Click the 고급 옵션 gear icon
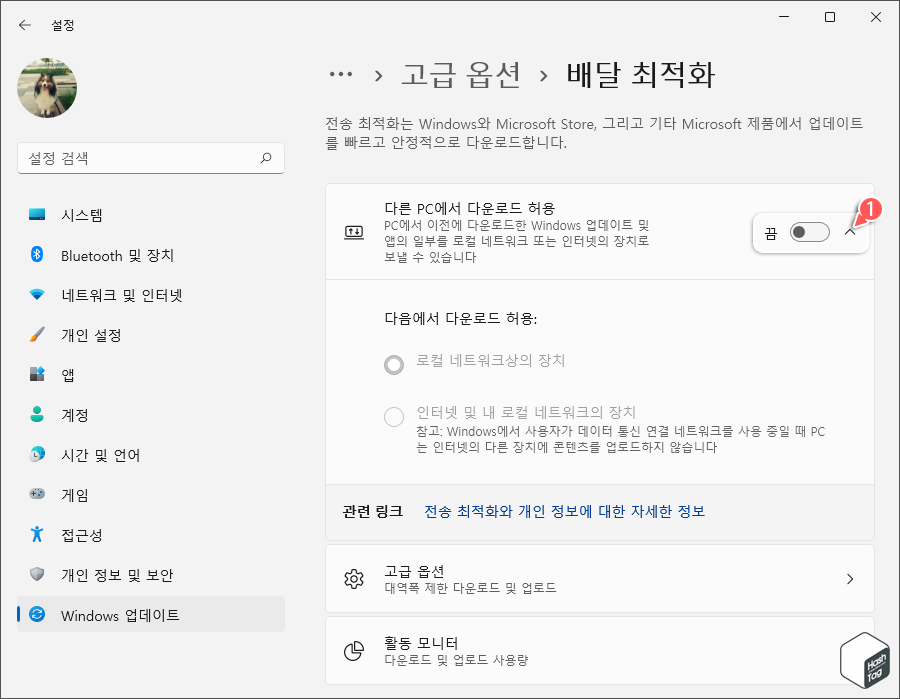 click(354, 579)
